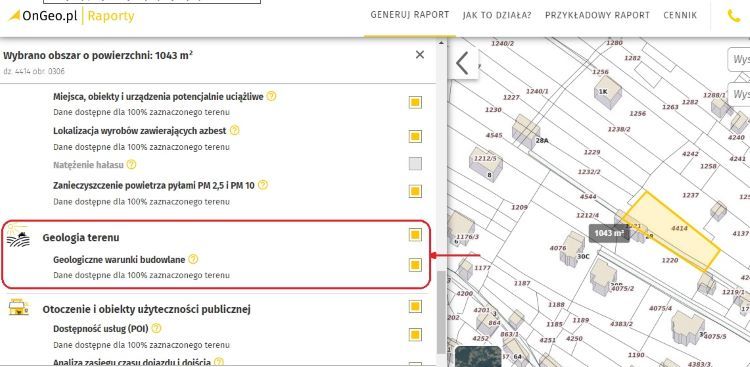Open the JAK TO DZIAŁA? menu item
Screen dimensions: 750x367
497,15
